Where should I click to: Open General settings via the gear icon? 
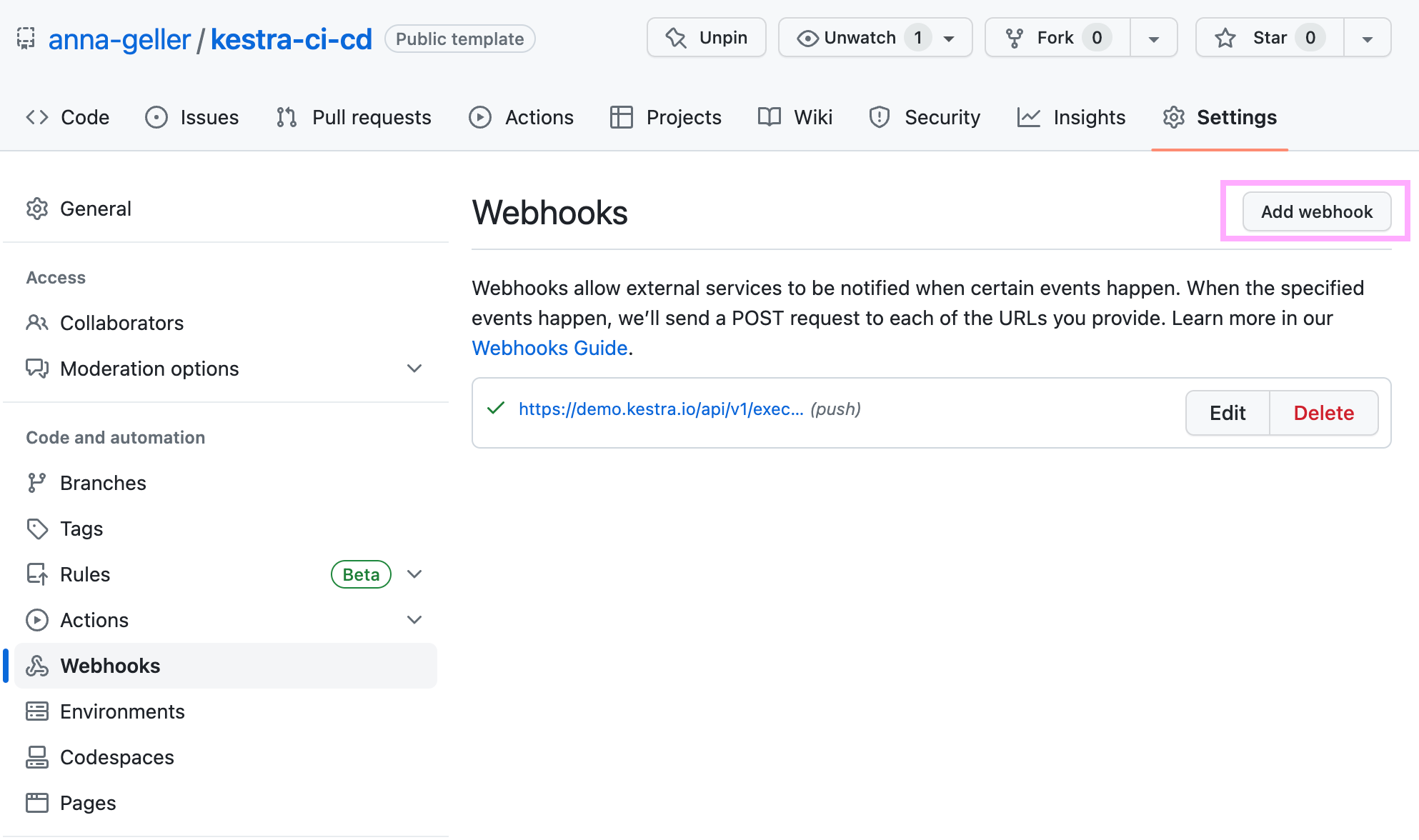[x=37, y=208]
